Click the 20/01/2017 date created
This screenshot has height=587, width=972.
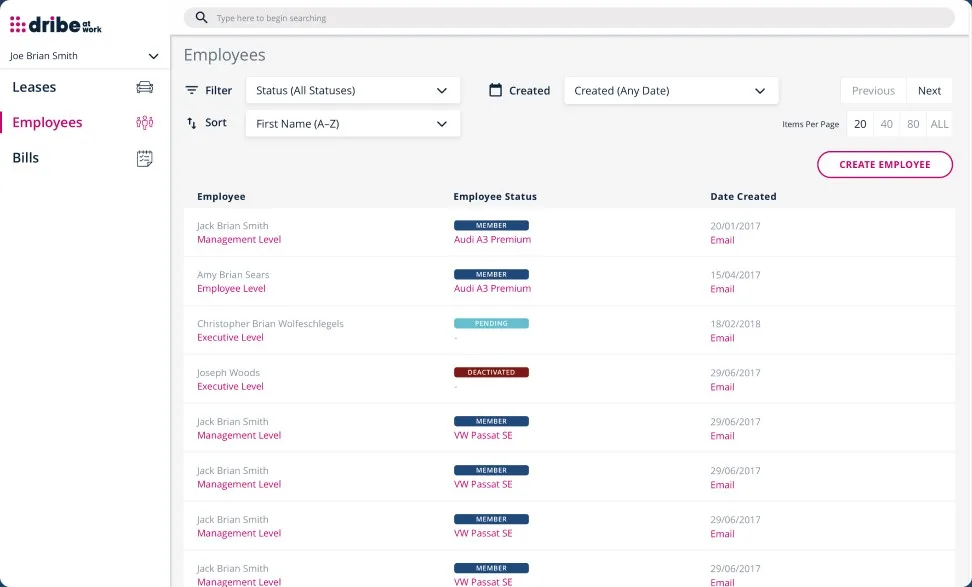pyautogui.click(x=735, y=226)
